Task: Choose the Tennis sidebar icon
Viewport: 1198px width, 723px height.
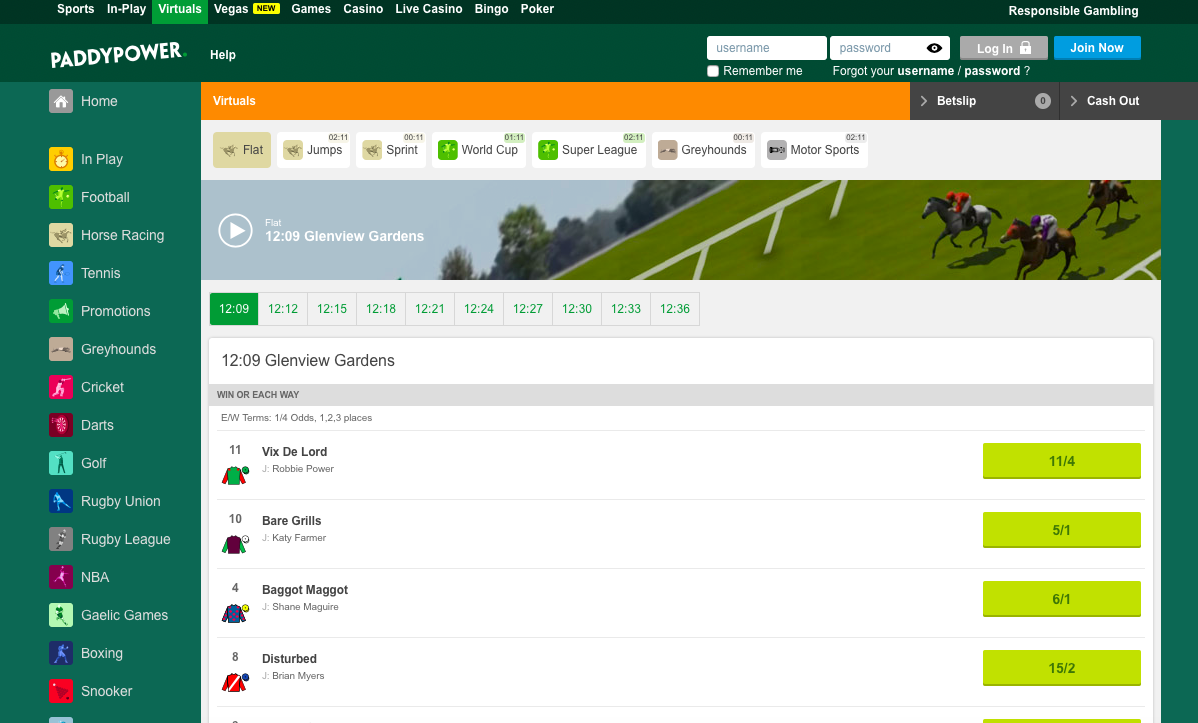Action: click(x=61, y=273)
